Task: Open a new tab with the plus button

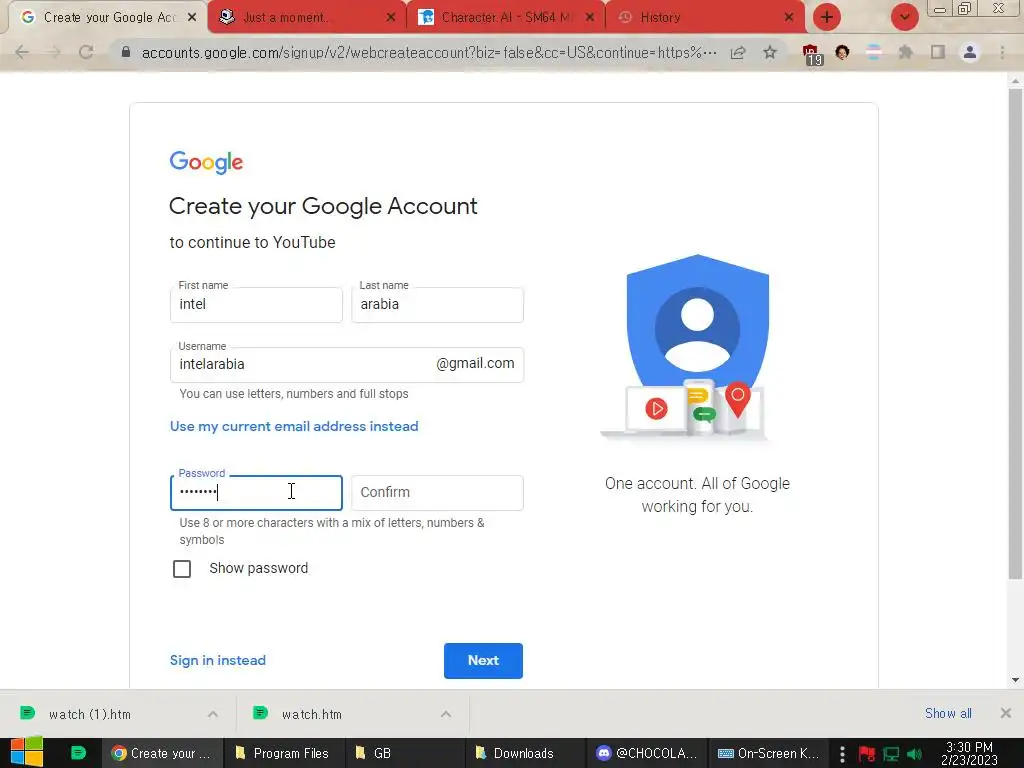Action: click(x=827, y=17)
